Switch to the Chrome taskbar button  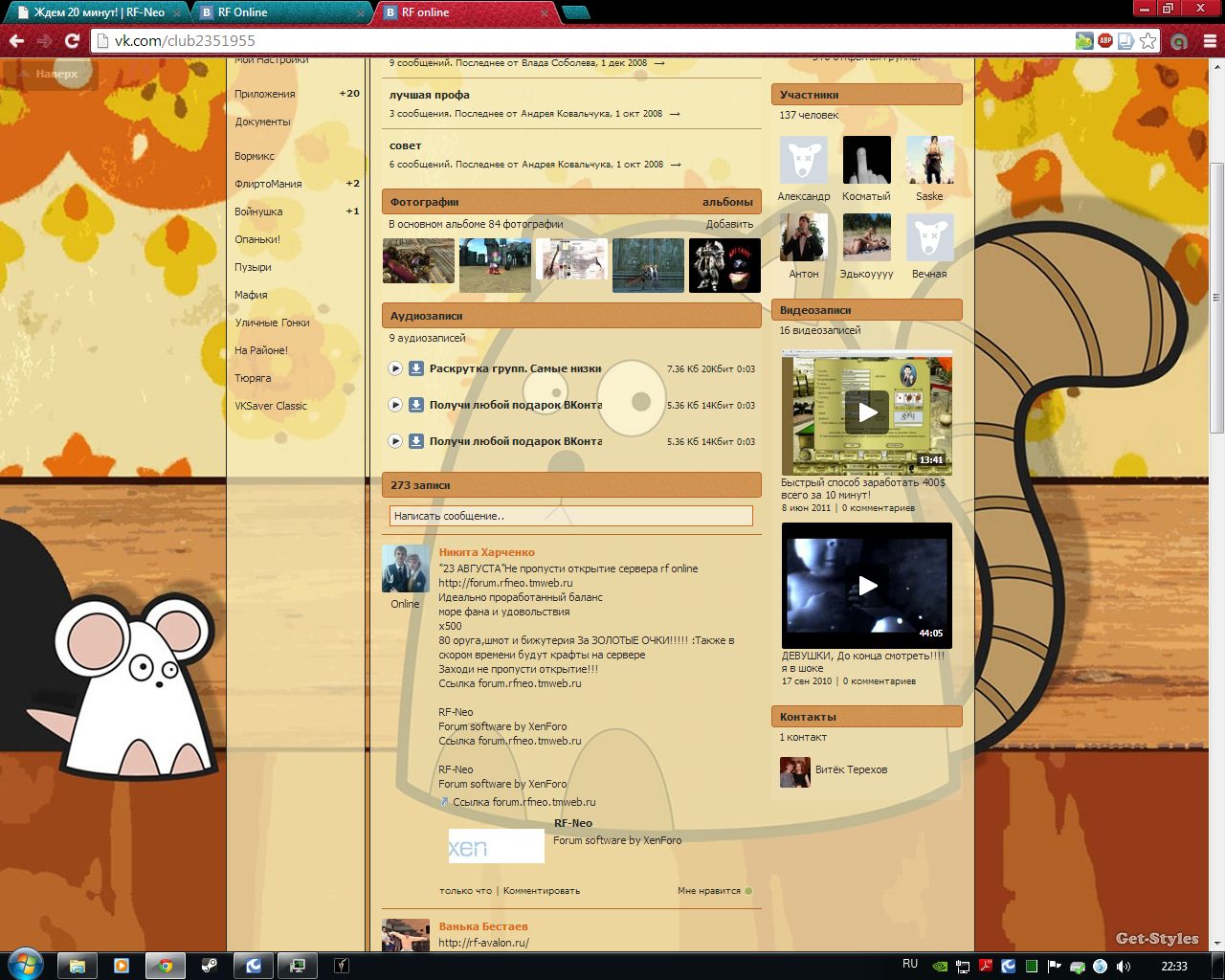[x=166, y=966]
